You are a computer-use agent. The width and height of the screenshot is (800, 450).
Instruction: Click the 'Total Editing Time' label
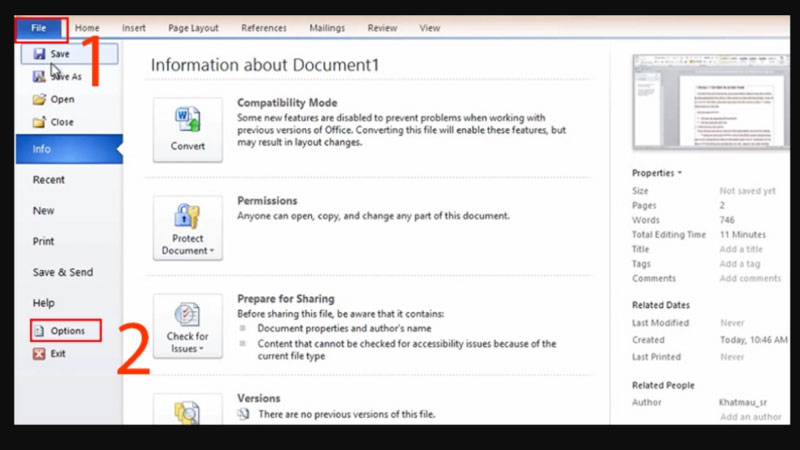click(x=669, y=235)
